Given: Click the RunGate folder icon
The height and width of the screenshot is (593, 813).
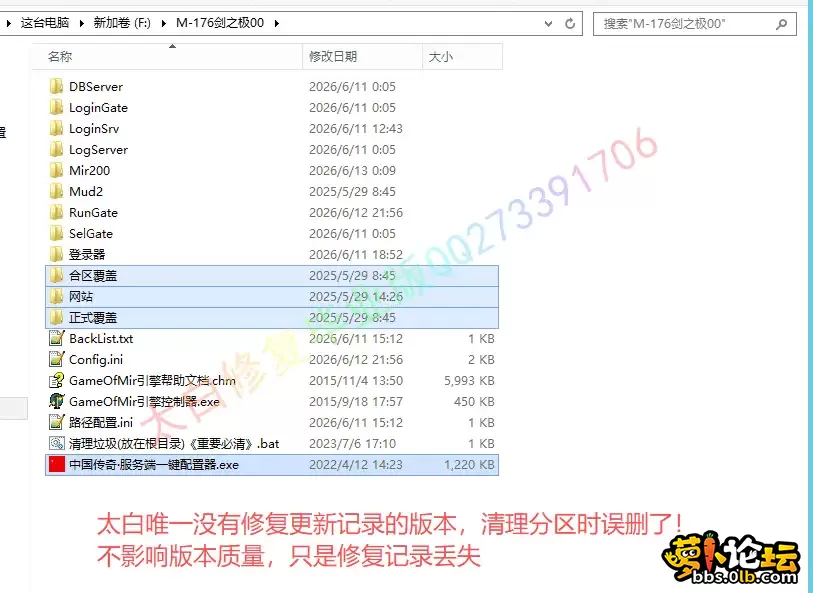Looking at the screenshot, I should (57, 212).
